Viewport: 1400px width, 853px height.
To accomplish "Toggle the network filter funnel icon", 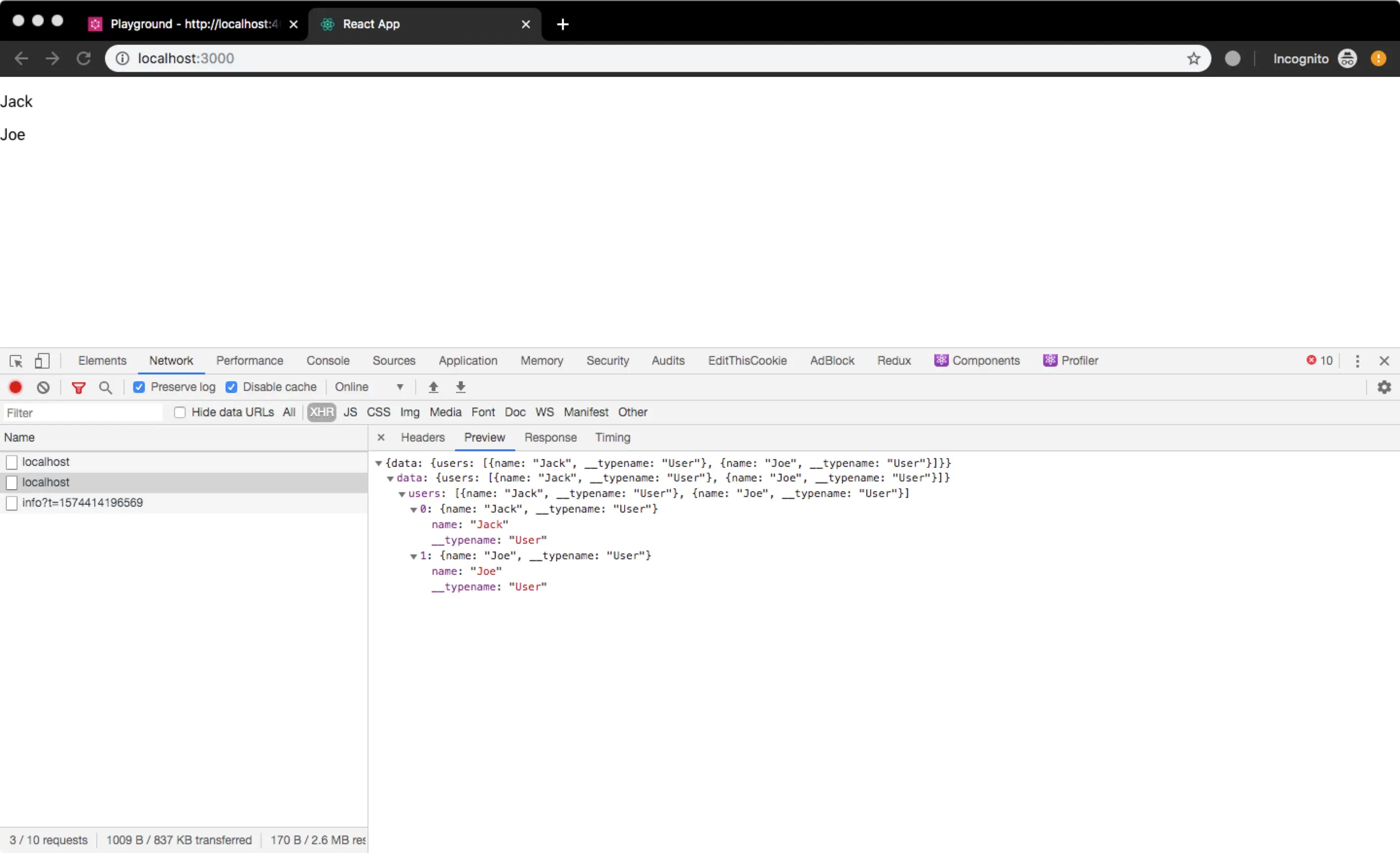I will [x=78, y=387].
